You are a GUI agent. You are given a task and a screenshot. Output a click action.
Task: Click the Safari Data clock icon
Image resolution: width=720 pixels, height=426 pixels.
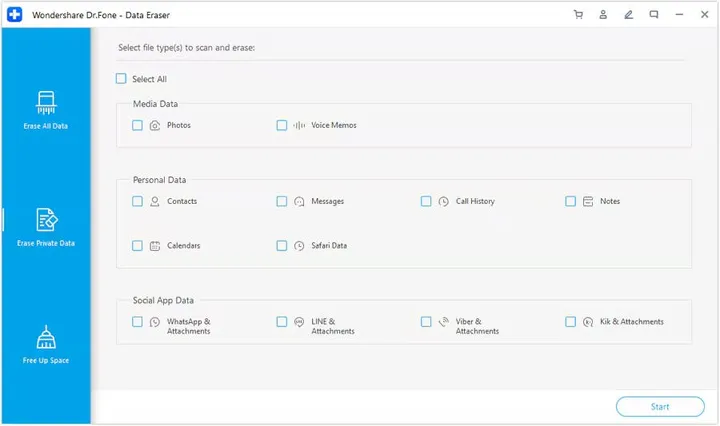(299, 246)
